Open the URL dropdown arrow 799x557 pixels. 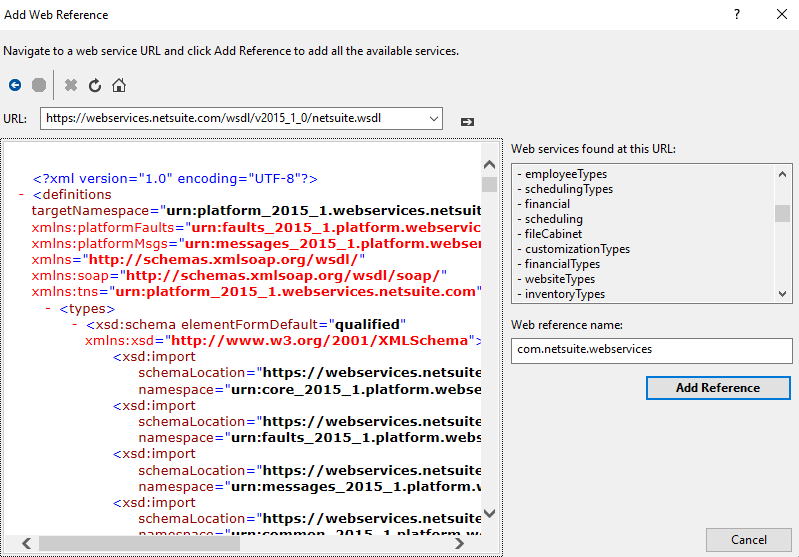pos(434,118)
